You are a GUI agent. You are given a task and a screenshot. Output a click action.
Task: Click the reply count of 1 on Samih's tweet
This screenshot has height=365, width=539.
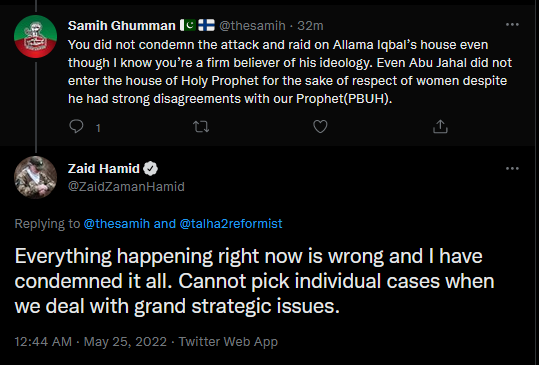[98, 128]
